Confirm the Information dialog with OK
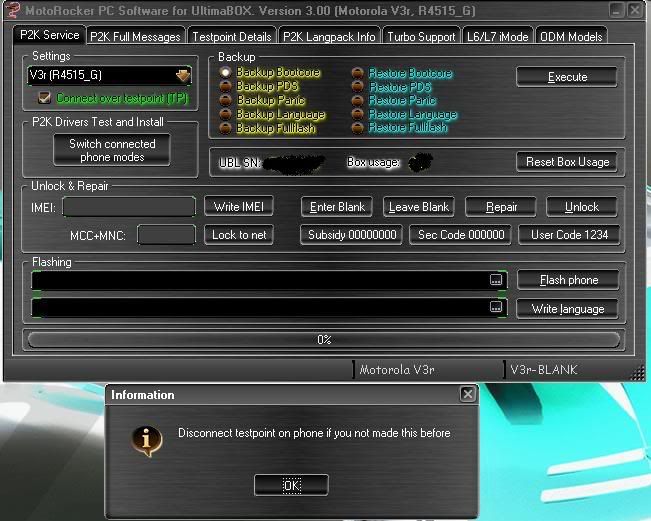Viewport: 651px width, 521px height. [x=291, y=485]
